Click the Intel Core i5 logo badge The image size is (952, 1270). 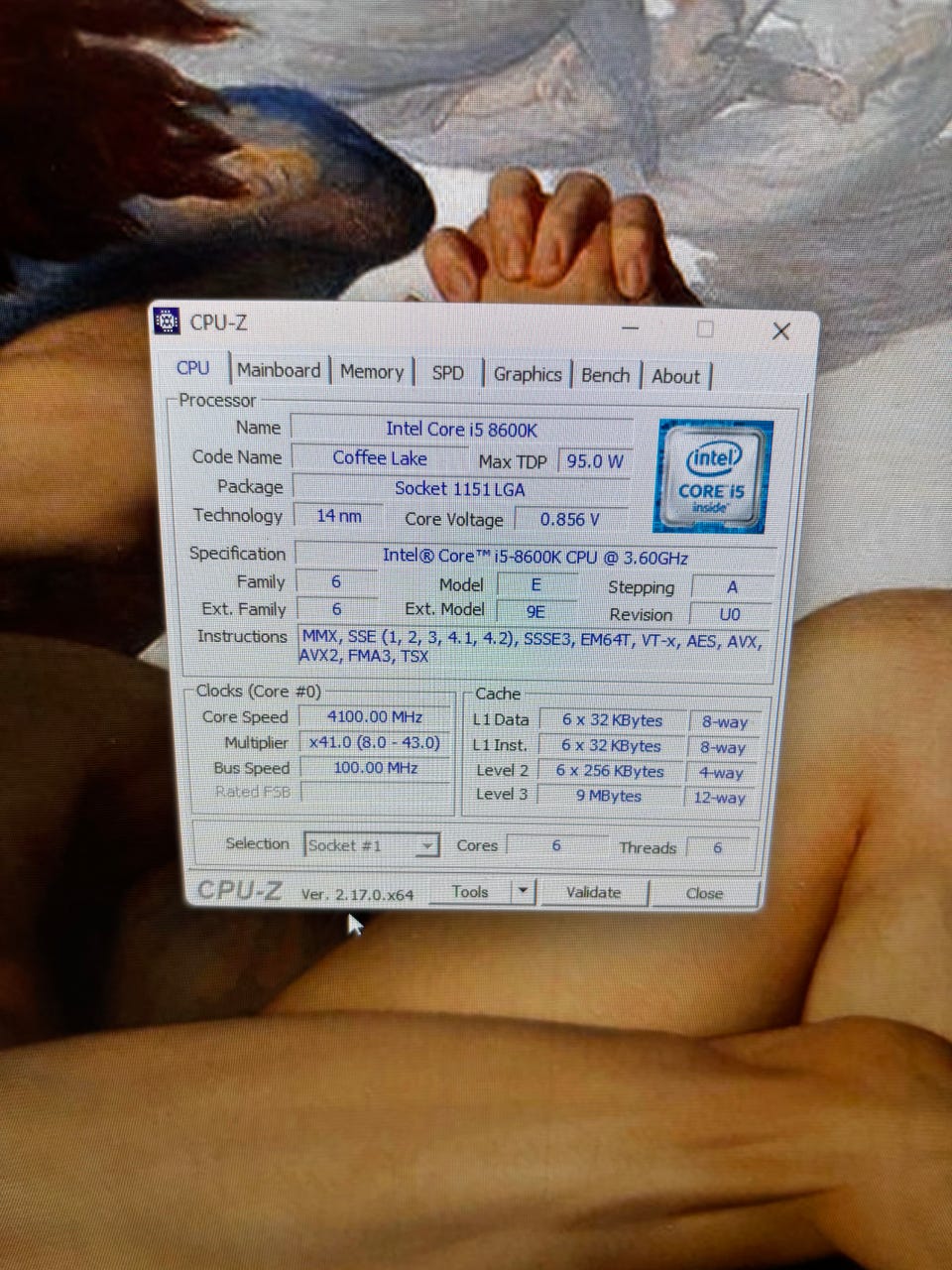[x=713, y=476]
